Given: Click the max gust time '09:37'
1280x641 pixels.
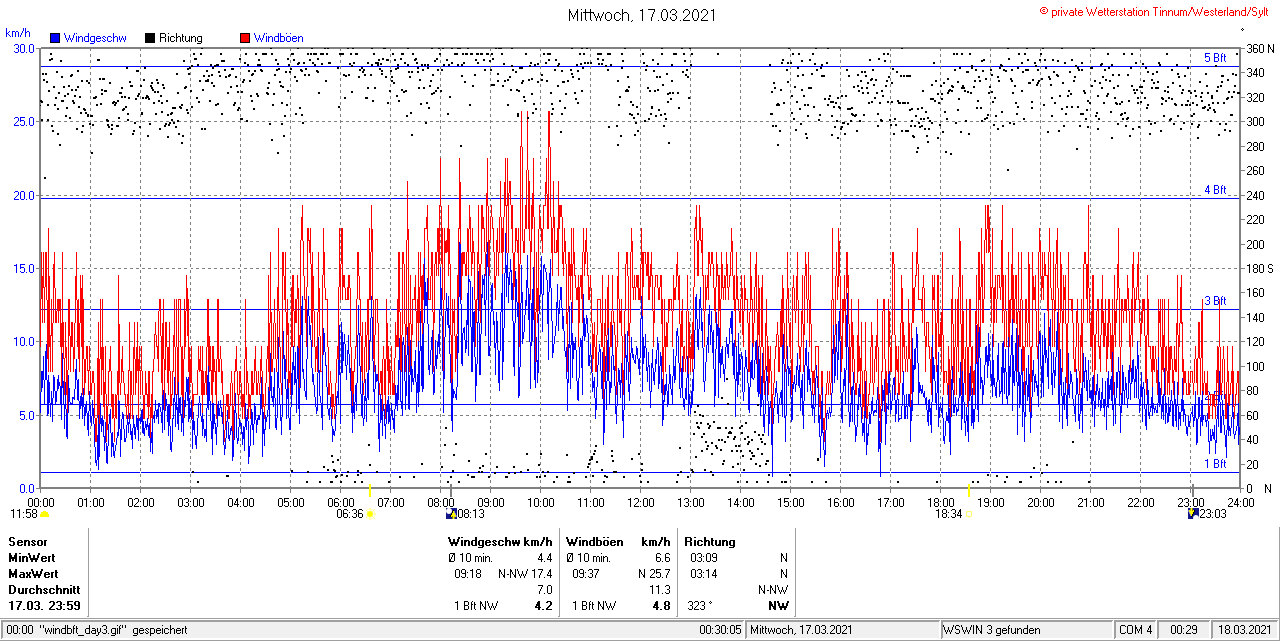Looking at the screenshot, I should coord(586,574).
